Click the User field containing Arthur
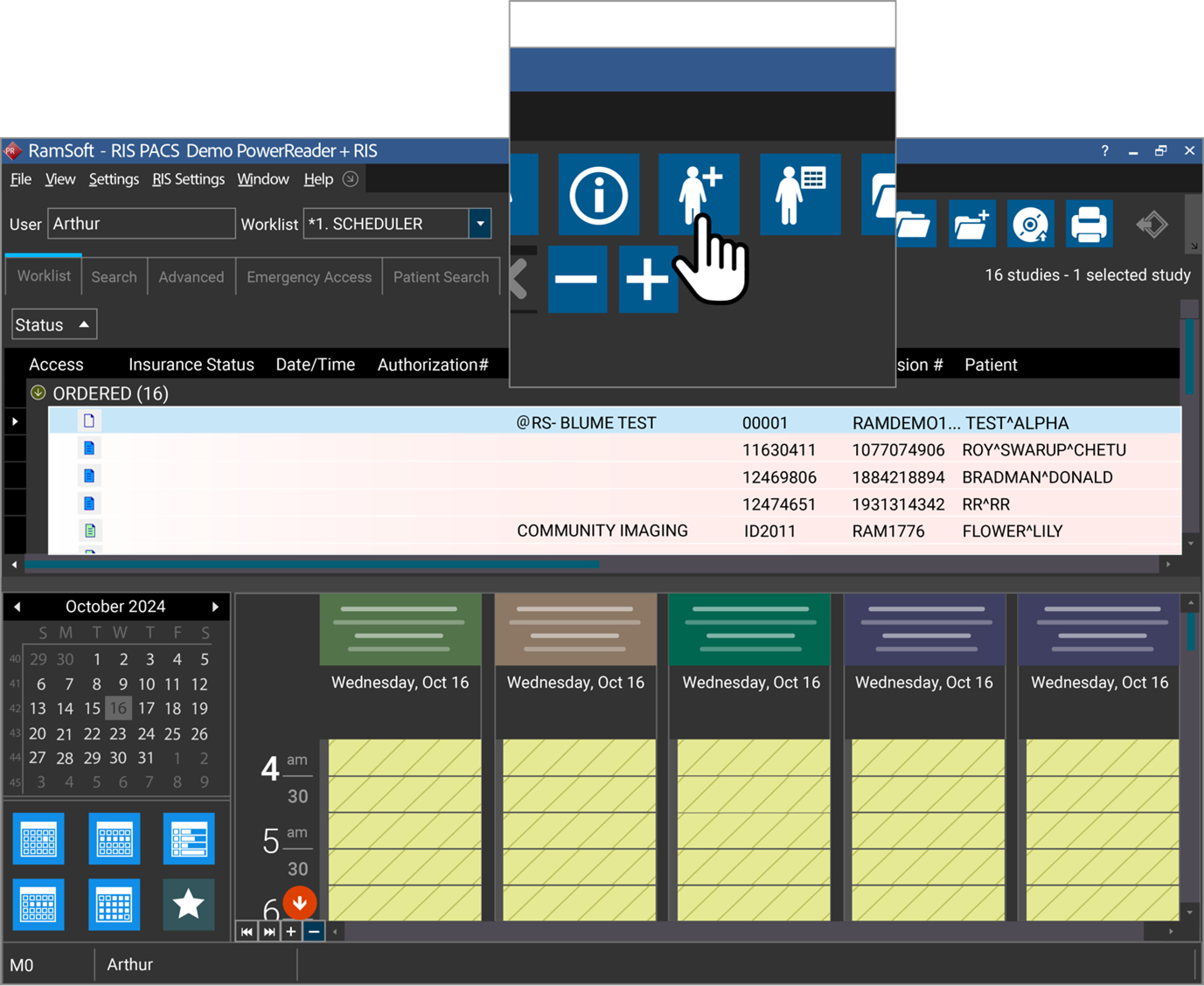 click(x=141, y=224)
